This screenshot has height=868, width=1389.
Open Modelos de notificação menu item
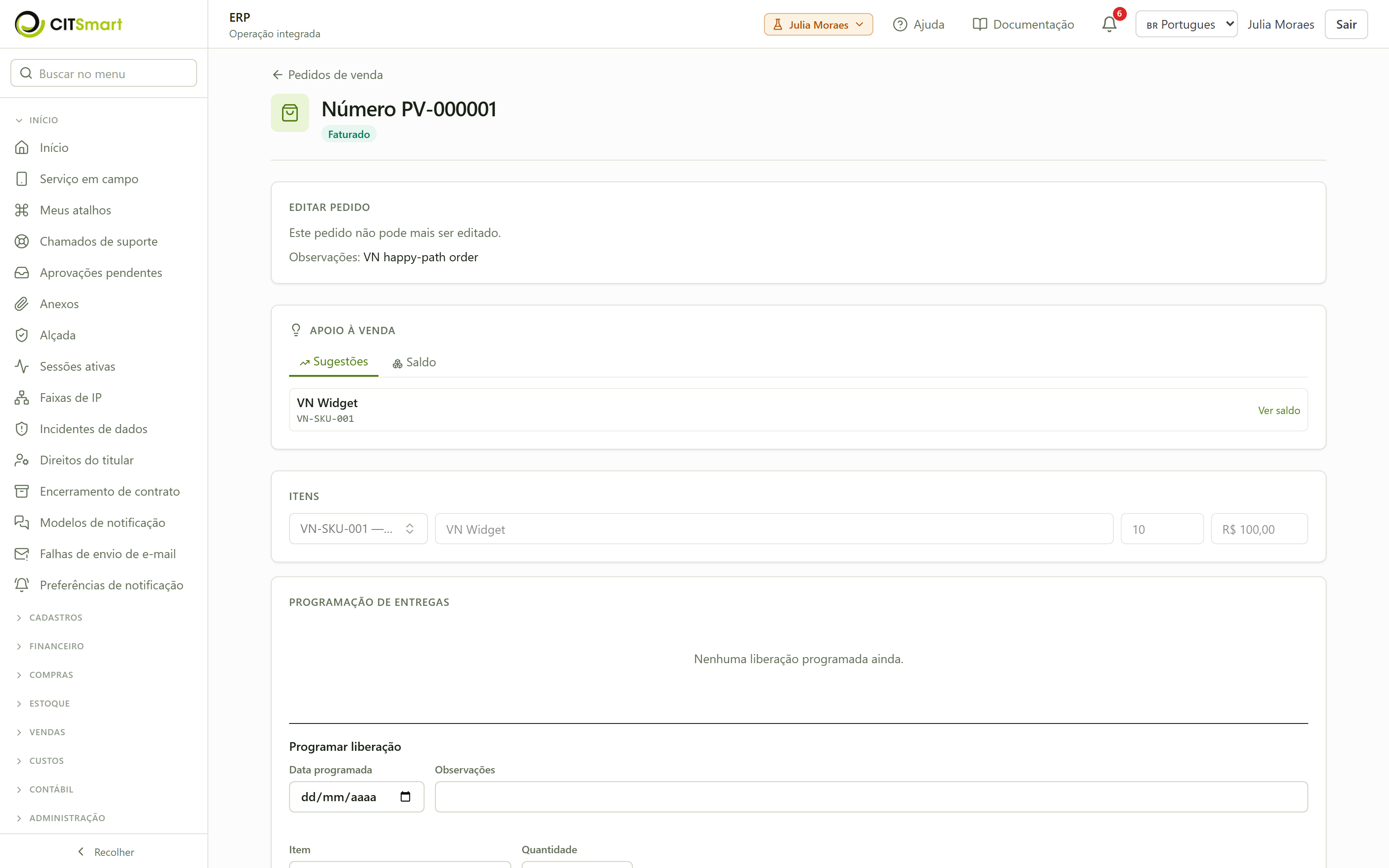pyautogui.click(x=104, y=523)
